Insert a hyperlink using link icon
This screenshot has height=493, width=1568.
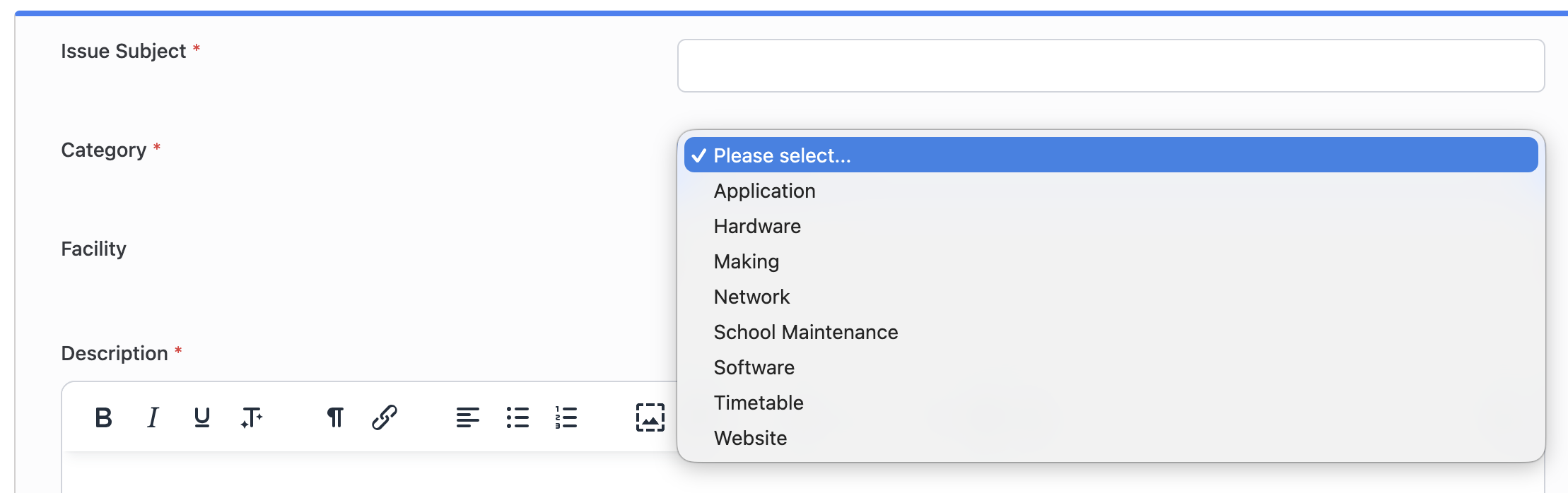click(385, 417)
